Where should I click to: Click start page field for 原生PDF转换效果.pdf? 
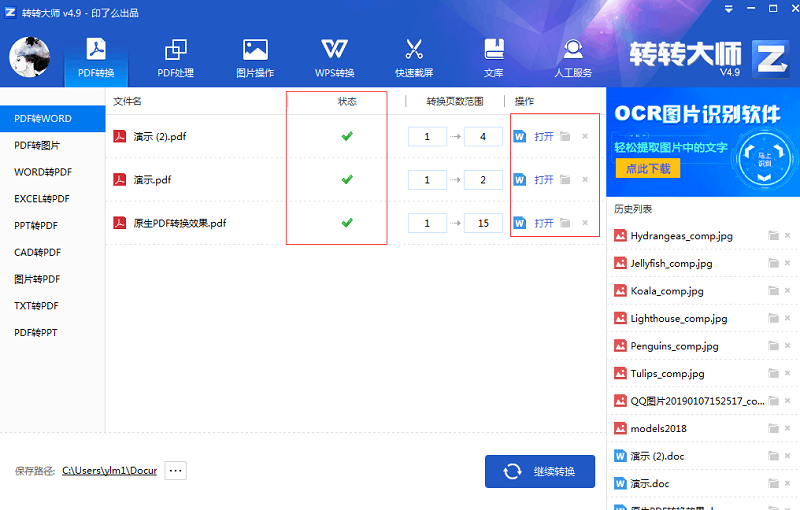pyautogui.click(x=427, y=223)
